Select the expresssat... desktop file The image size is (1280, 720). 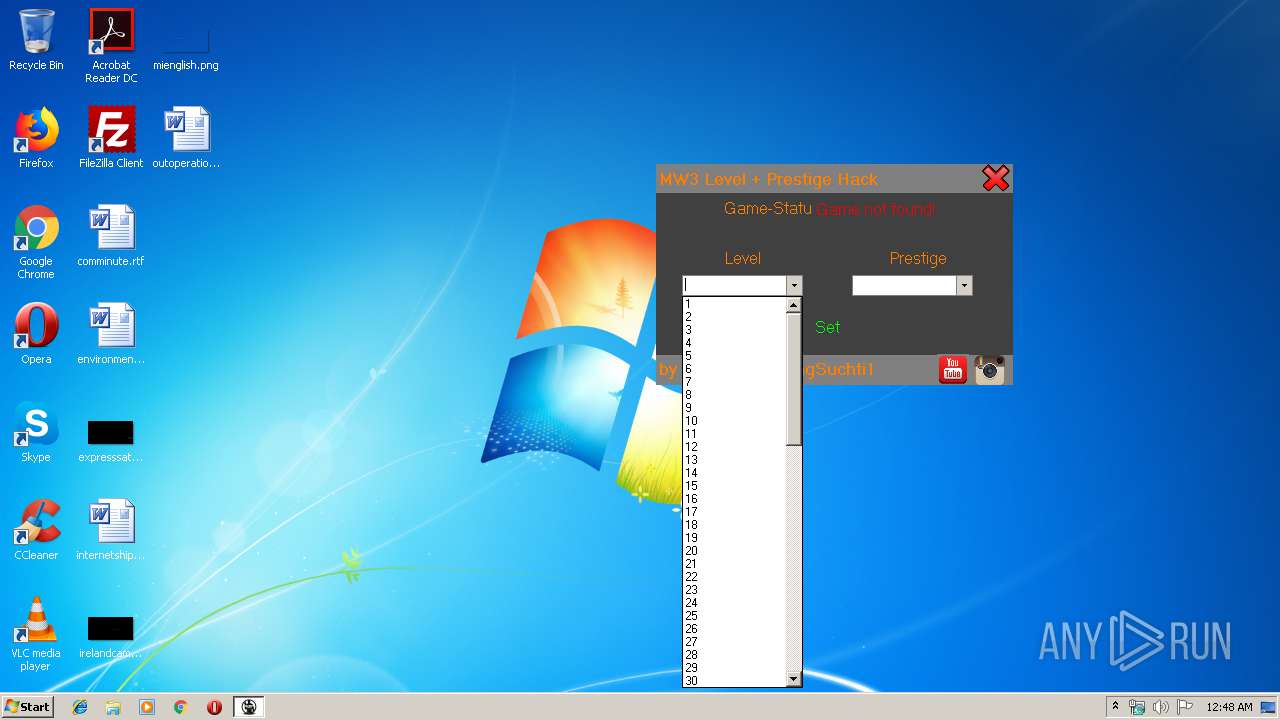pos(111,441)
